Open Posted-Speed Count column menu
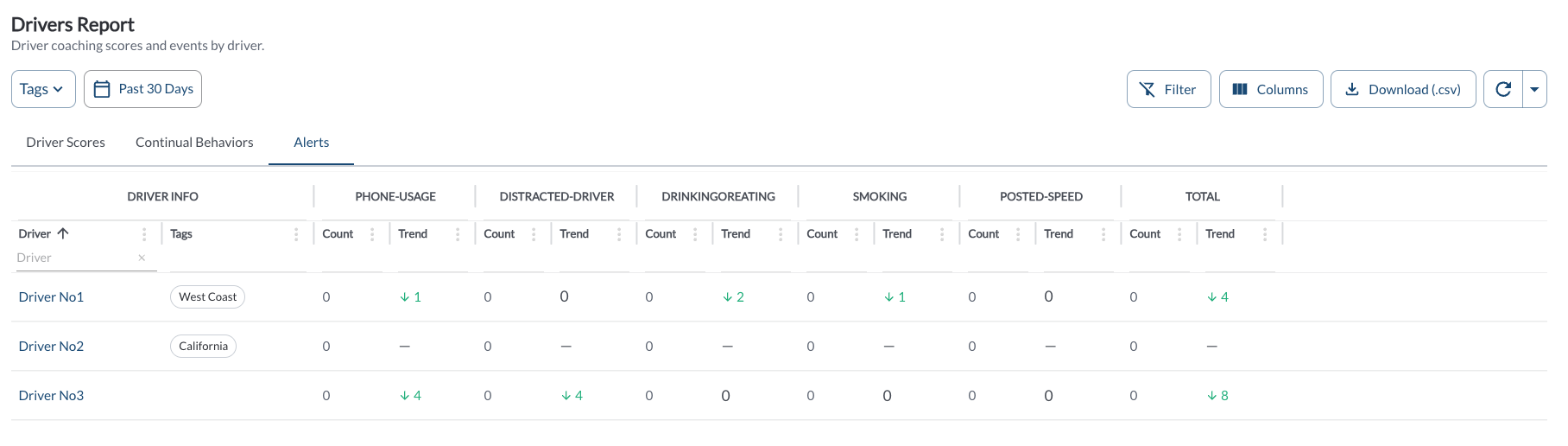Viewport: 1568px width, 446px height. (1018, 234)
